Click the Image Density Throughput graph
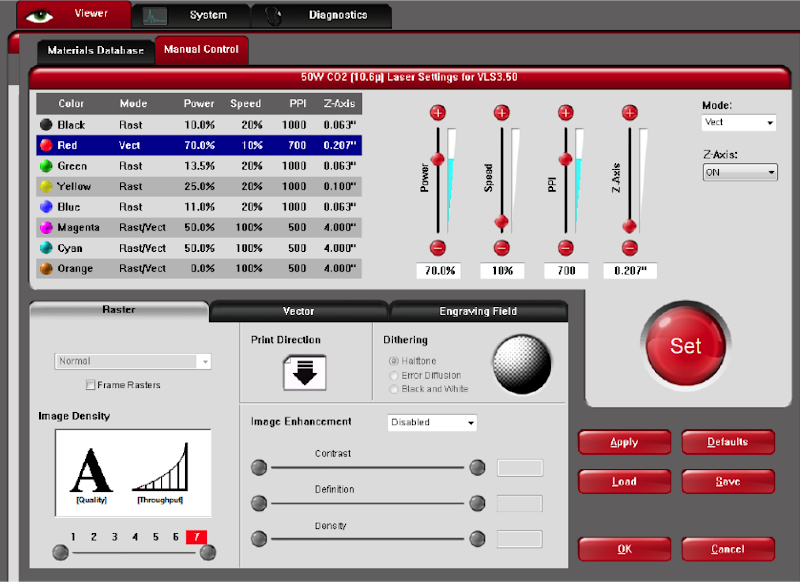The height and width of the screenshot is (582, 800). tap(160, 467)
